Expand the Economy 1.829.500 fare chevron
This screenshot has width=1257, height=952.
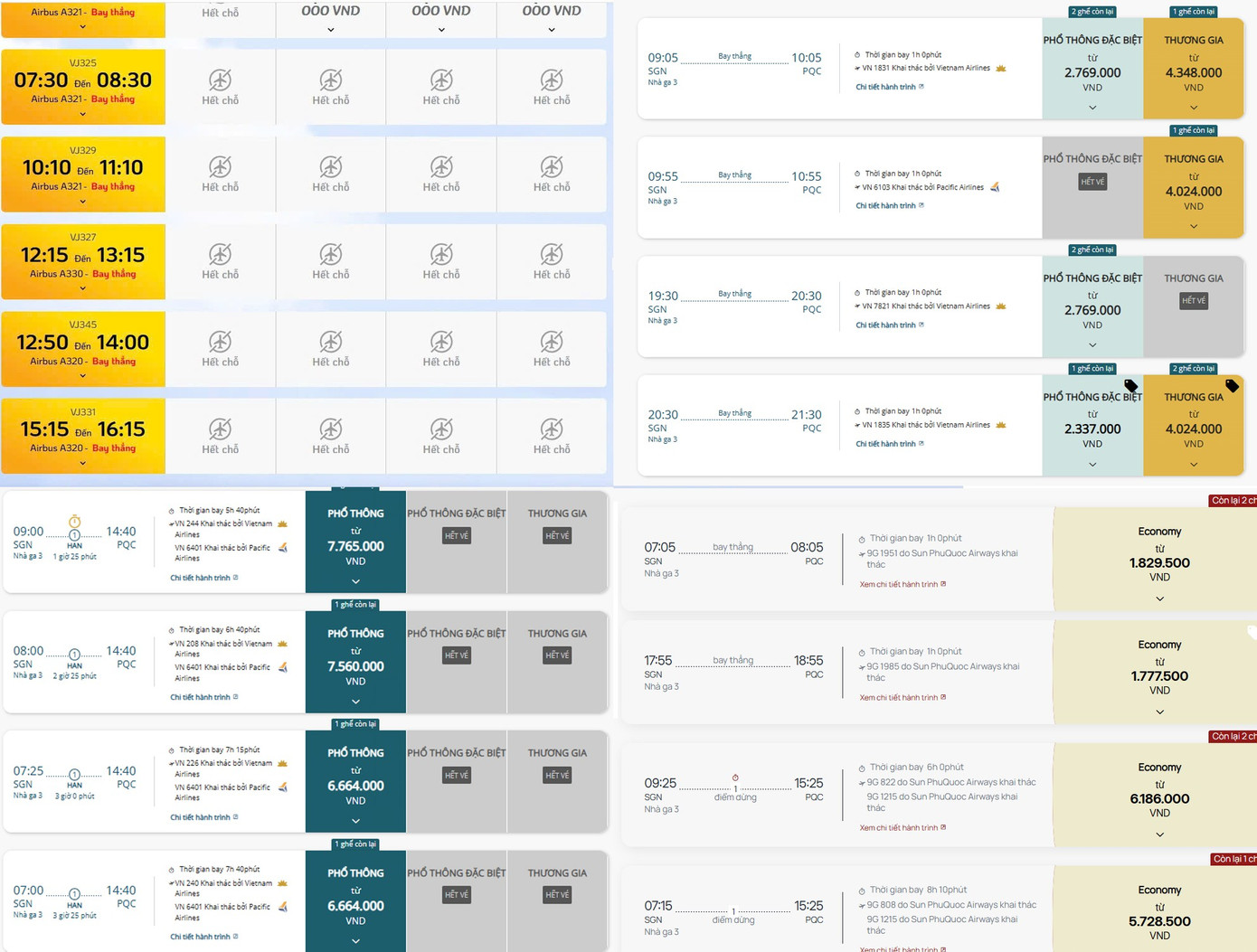point(1159,599)
